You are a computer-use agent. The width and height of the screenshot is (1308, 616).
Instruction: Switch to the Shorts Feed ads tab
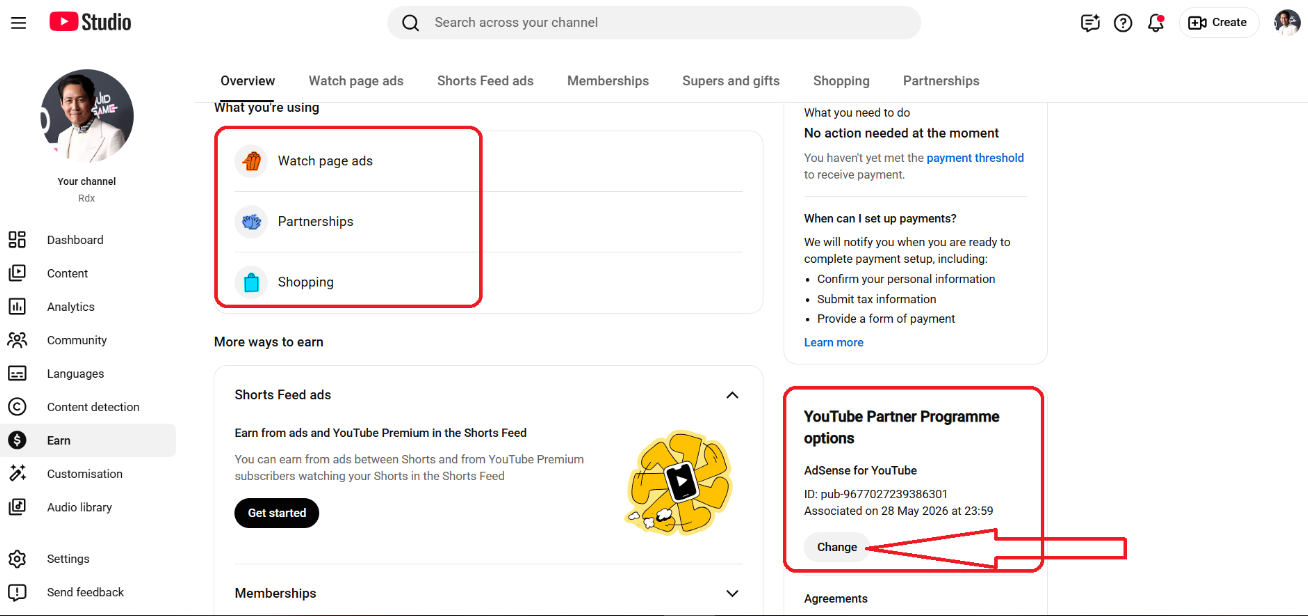point(485,81)
